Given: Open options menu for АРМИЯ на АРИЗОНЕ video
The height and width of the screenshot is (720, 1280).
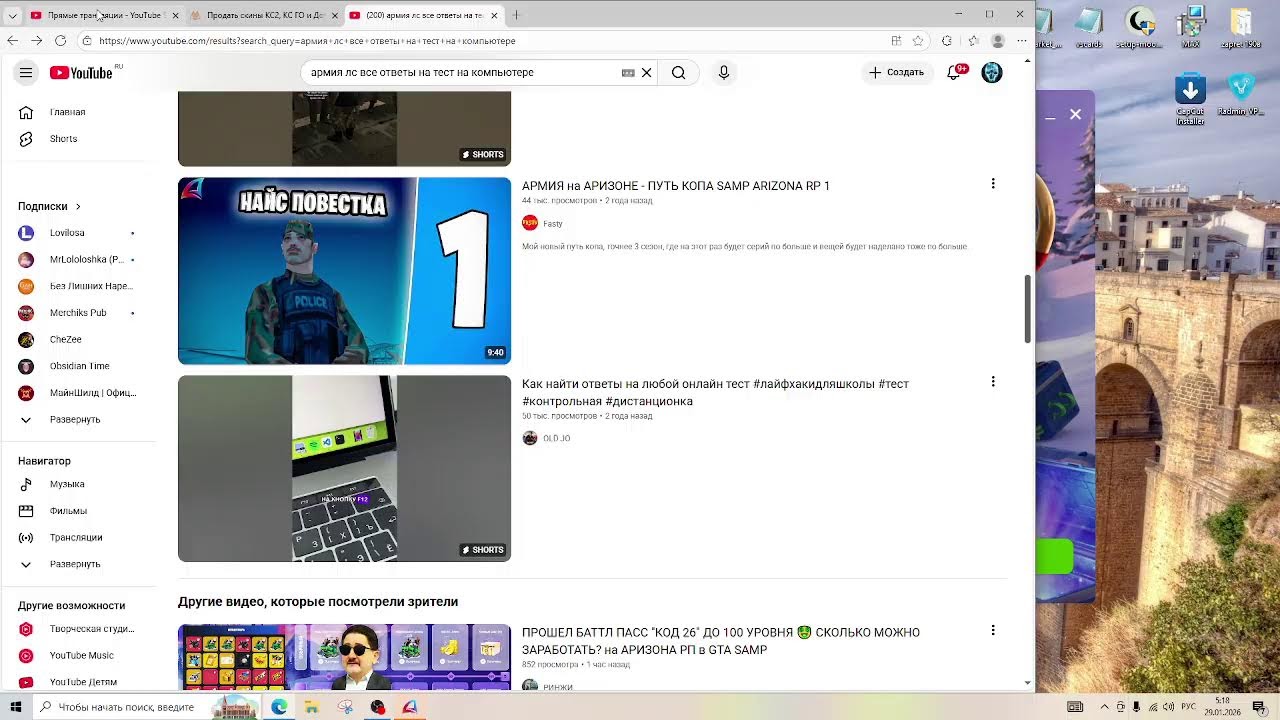Looking at the screenshot, I should click(993, 184).
